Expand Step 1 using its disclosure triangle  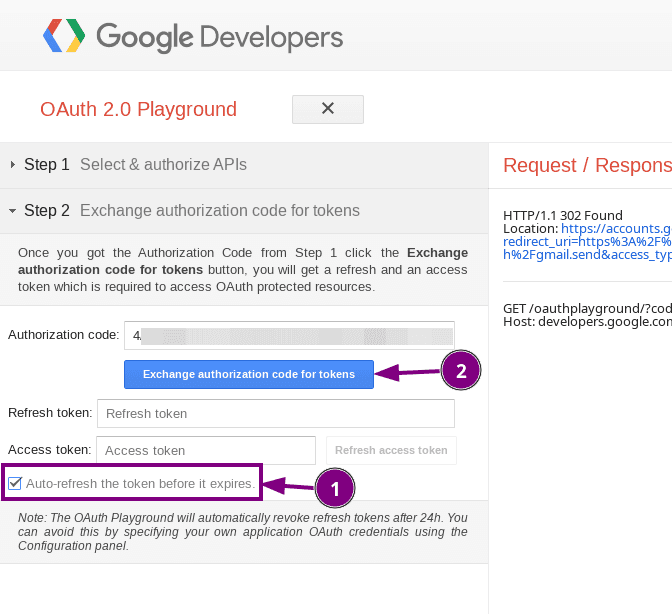pos(12,165)
